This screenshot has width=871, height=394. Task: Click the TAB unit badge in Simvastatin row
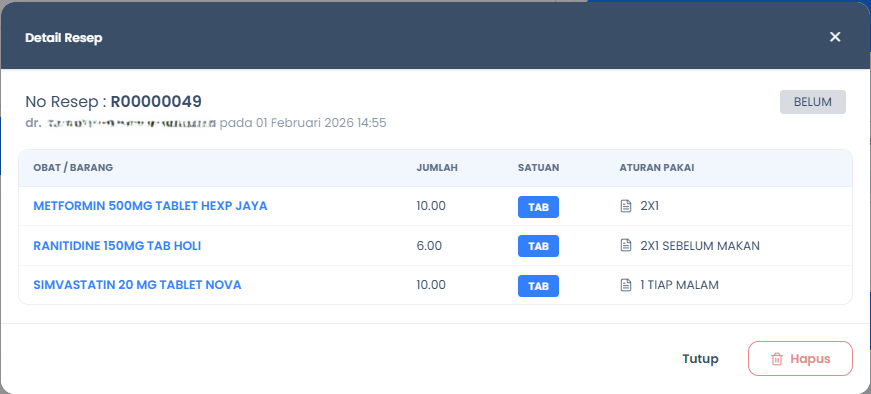tap(538, 286)
